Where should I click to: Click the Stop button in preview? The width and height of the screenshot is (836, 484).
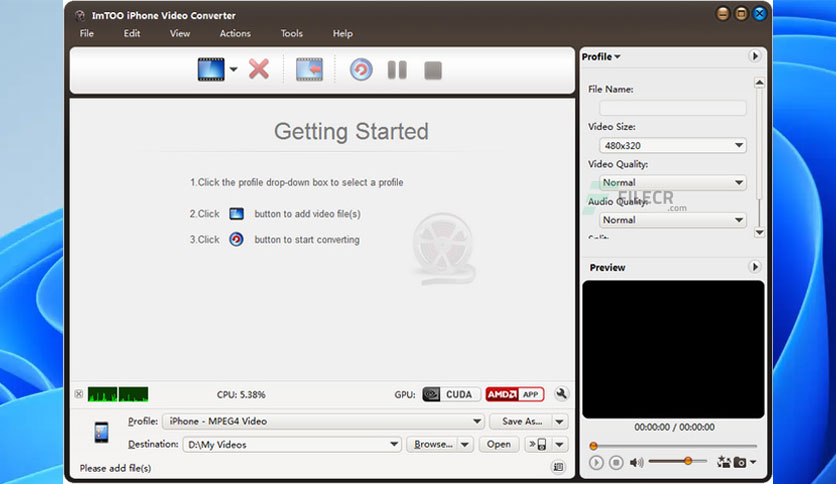point(616,462)
